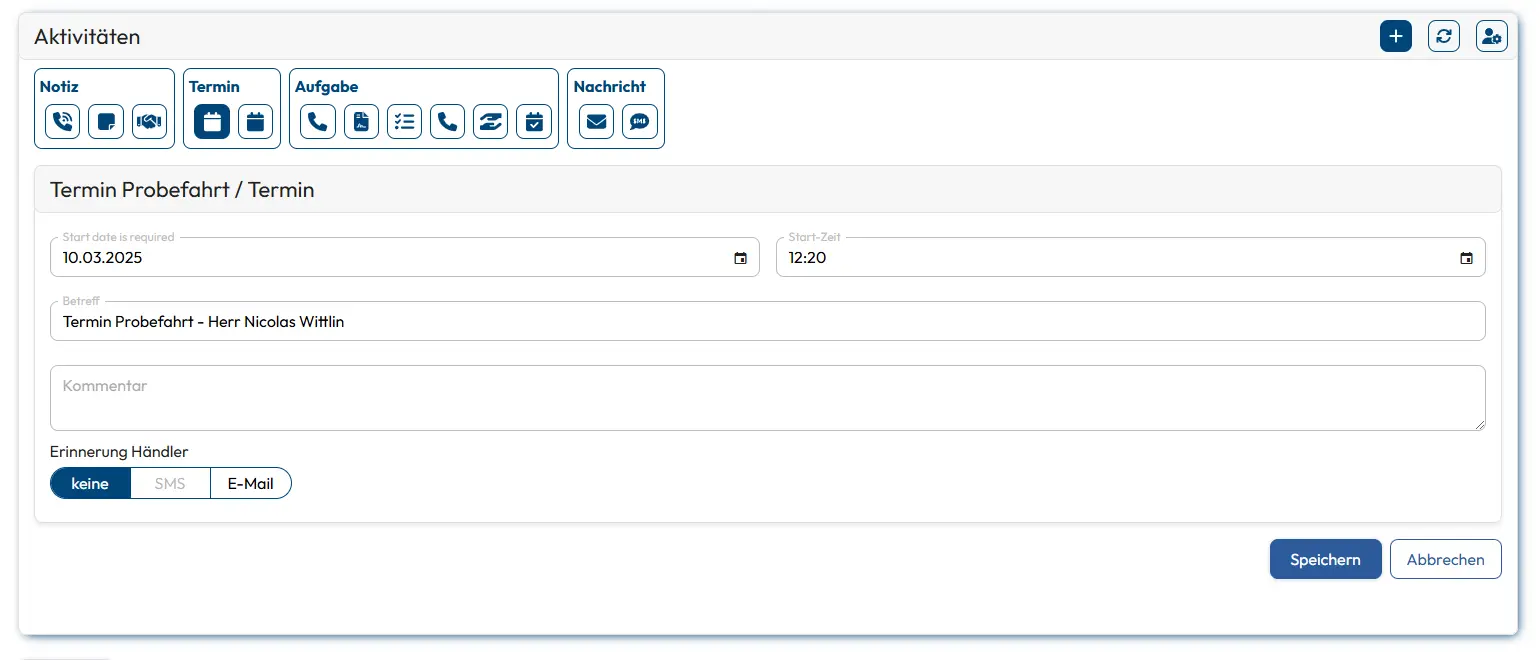The image size is (1540, 660).
Task: Click the envelope icon under Nachricht
Action: (596, 122)
